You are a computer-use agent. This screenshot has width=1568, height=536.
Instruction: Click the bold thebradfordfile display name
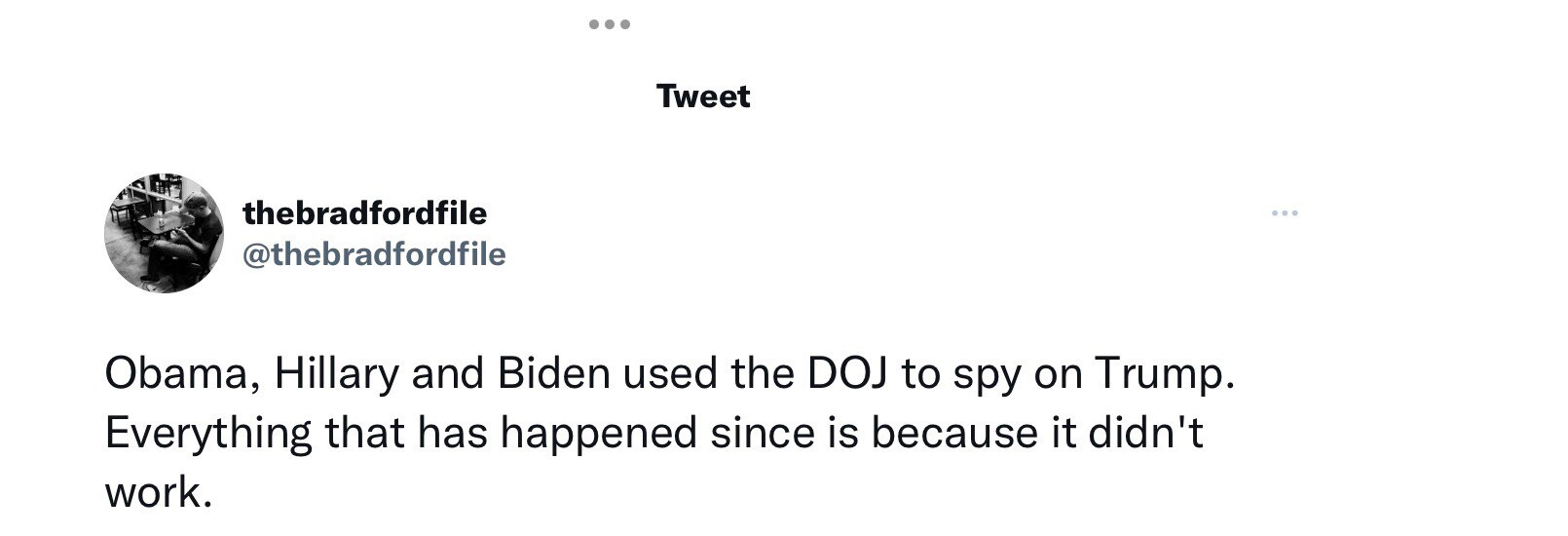pos(364,211)
